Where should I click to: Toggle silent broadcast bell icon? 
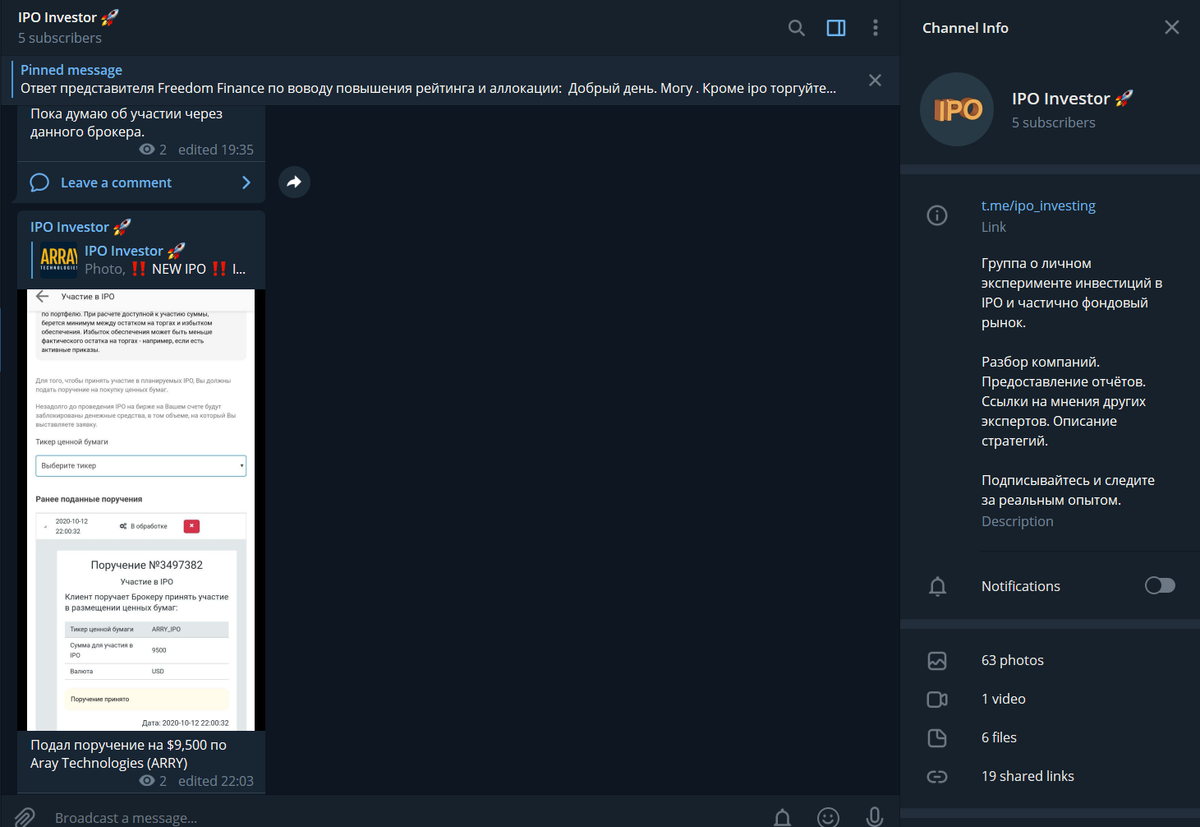pos(784,817)
